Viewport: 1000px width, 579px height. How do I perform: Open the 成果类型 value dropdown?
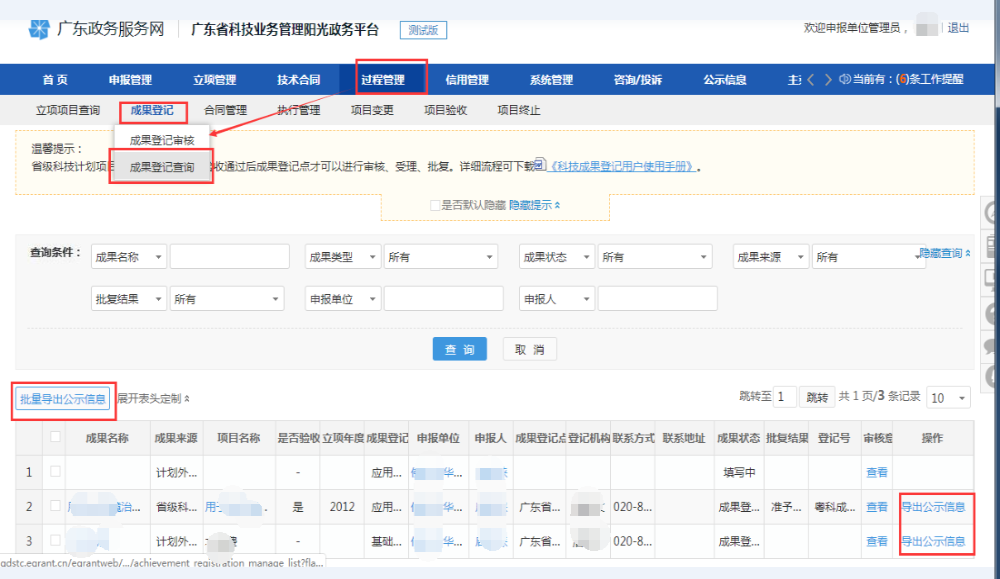[x=442, y=257]
